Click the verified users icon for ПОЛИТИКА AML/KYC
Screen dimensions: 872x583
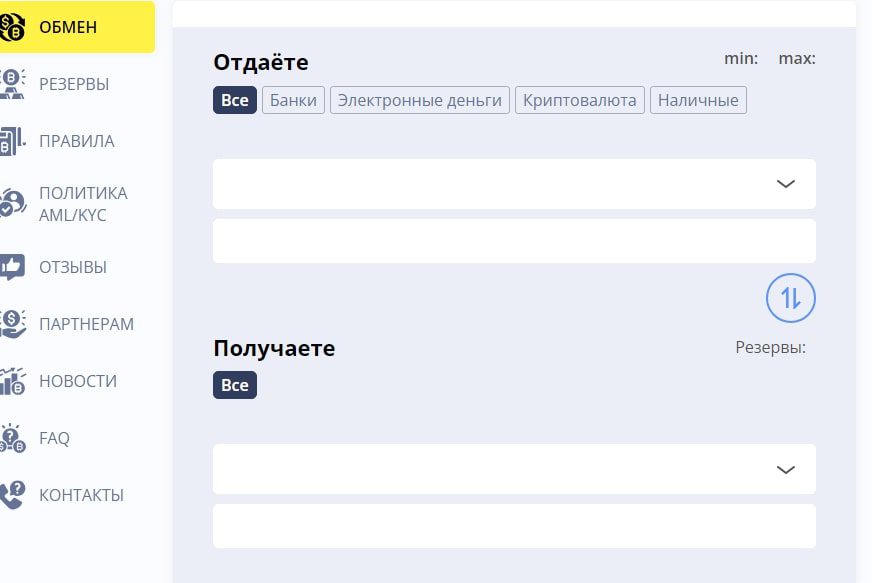pos(12,203)
